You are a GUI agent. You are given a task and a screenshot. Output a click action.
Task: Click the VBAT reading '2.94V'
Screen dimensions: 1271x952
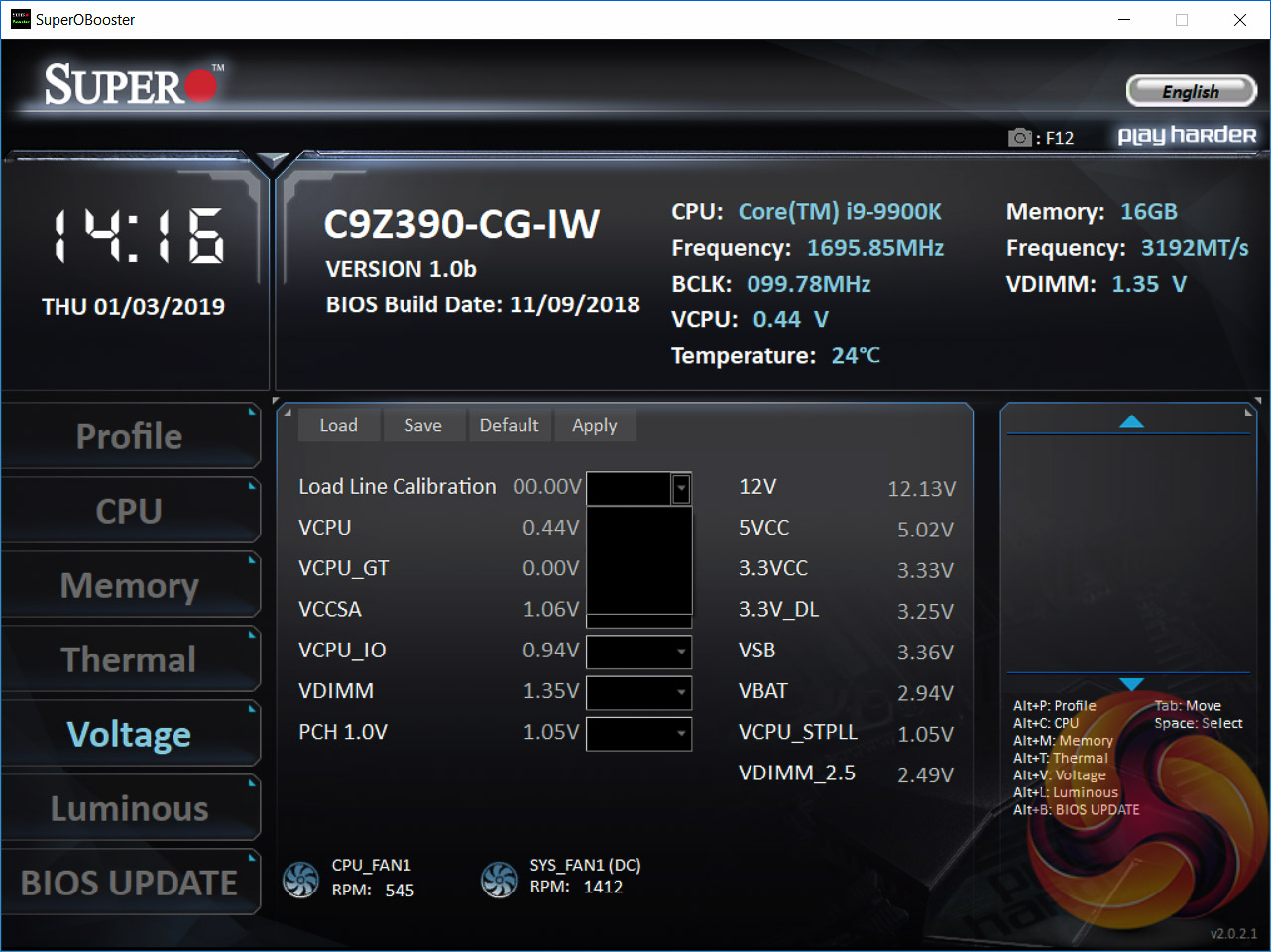coord(926,693)
